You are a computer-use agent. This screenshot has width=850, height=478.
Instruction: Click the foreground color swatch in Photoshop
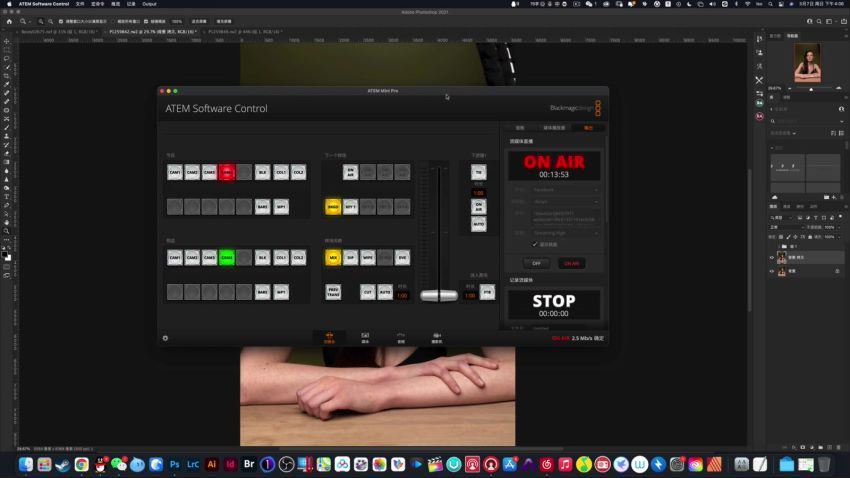(x=5, y=255)
